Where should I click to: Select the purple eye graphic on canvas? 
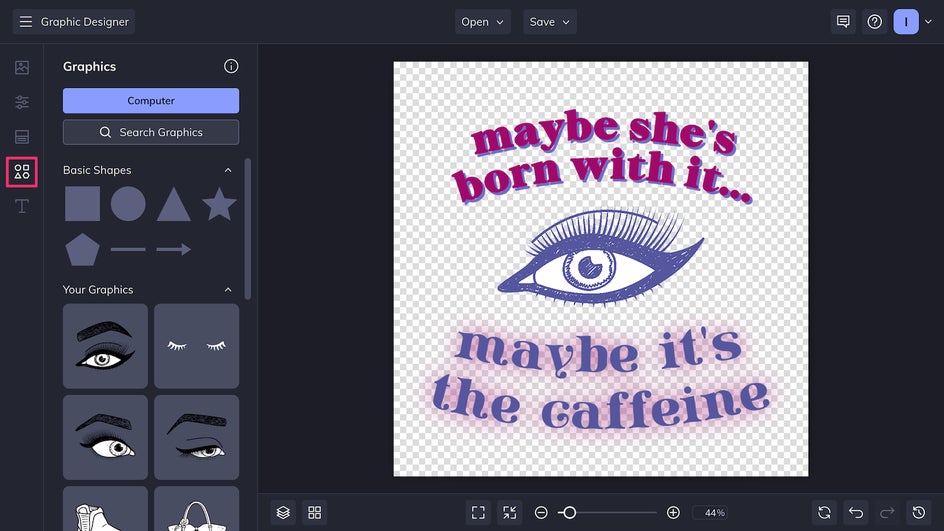point(600,258)
